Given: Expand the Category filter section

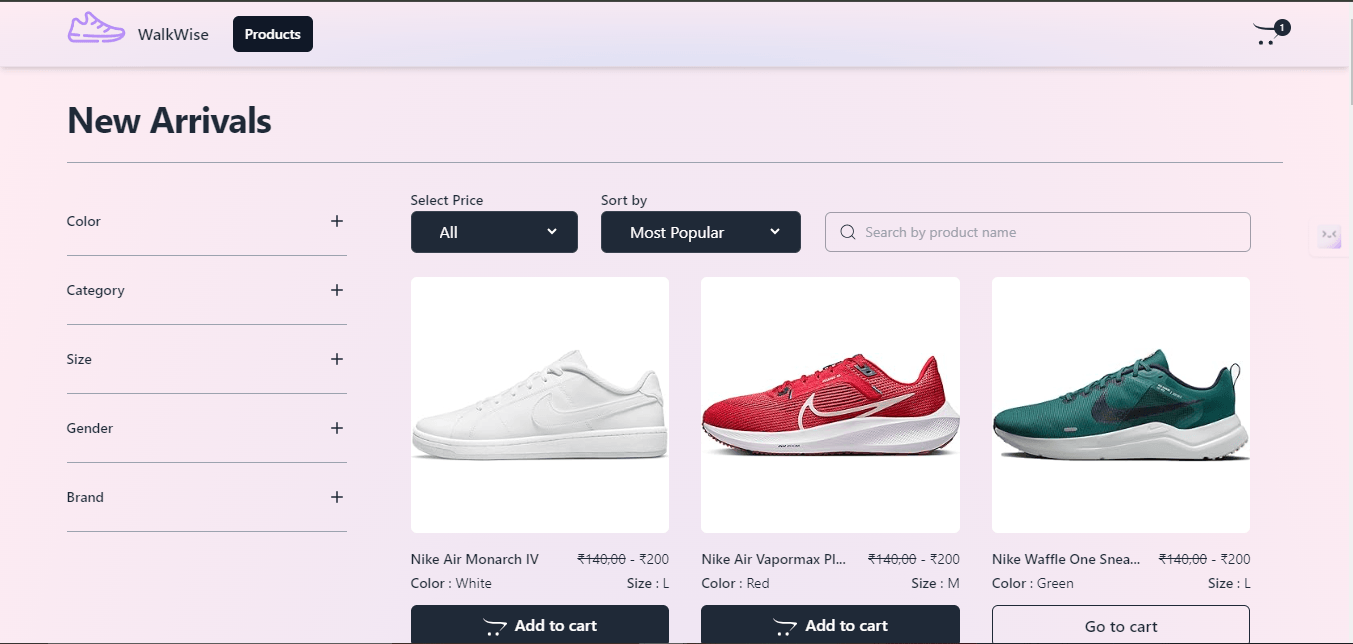Looking at the screenshot, I should pyautogui.click(x=207, y=290).
